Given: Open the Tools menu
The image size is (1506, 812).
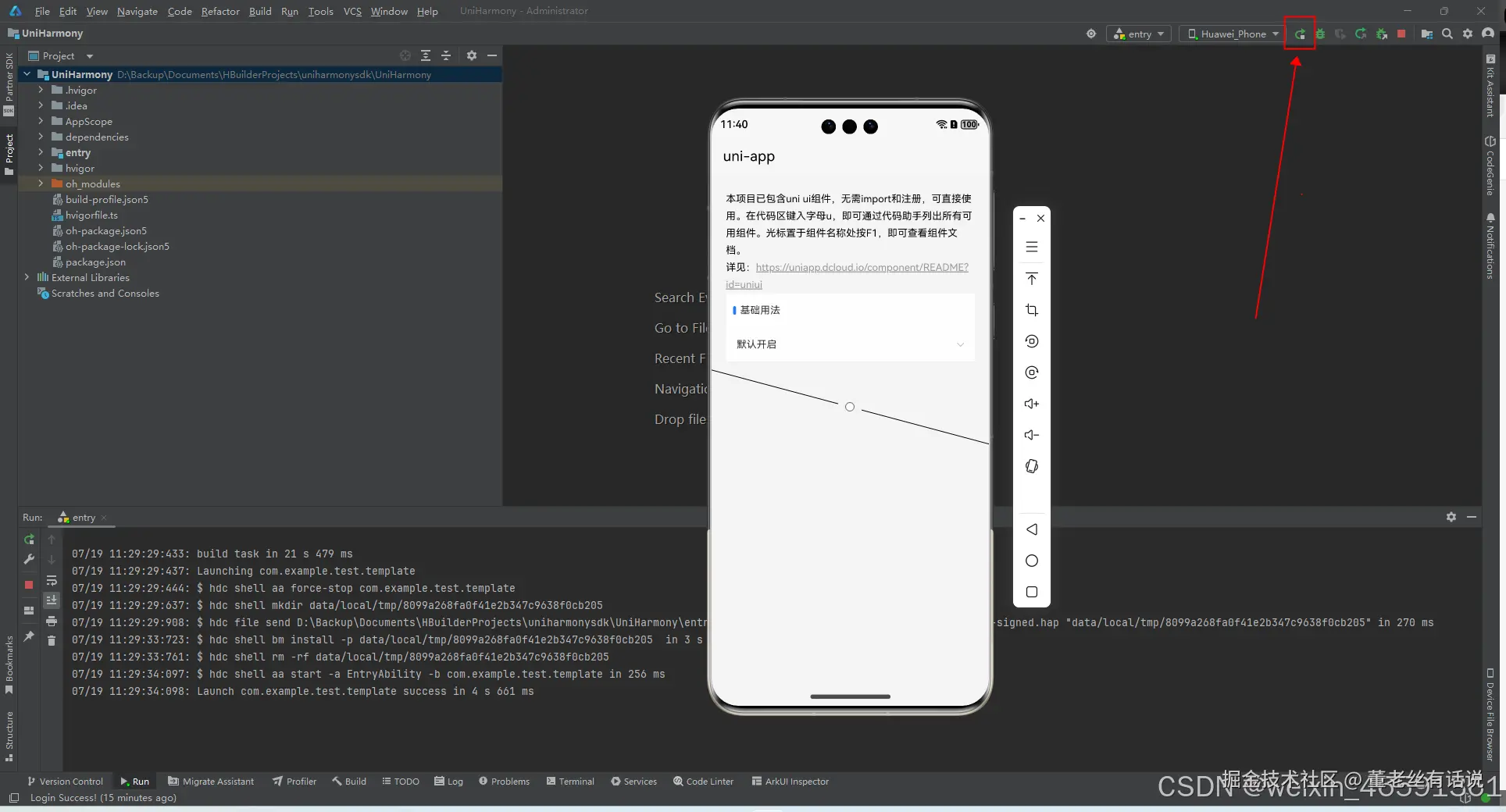Looking at the screenshot, I should pyautogui.click(x=320, y=11).
